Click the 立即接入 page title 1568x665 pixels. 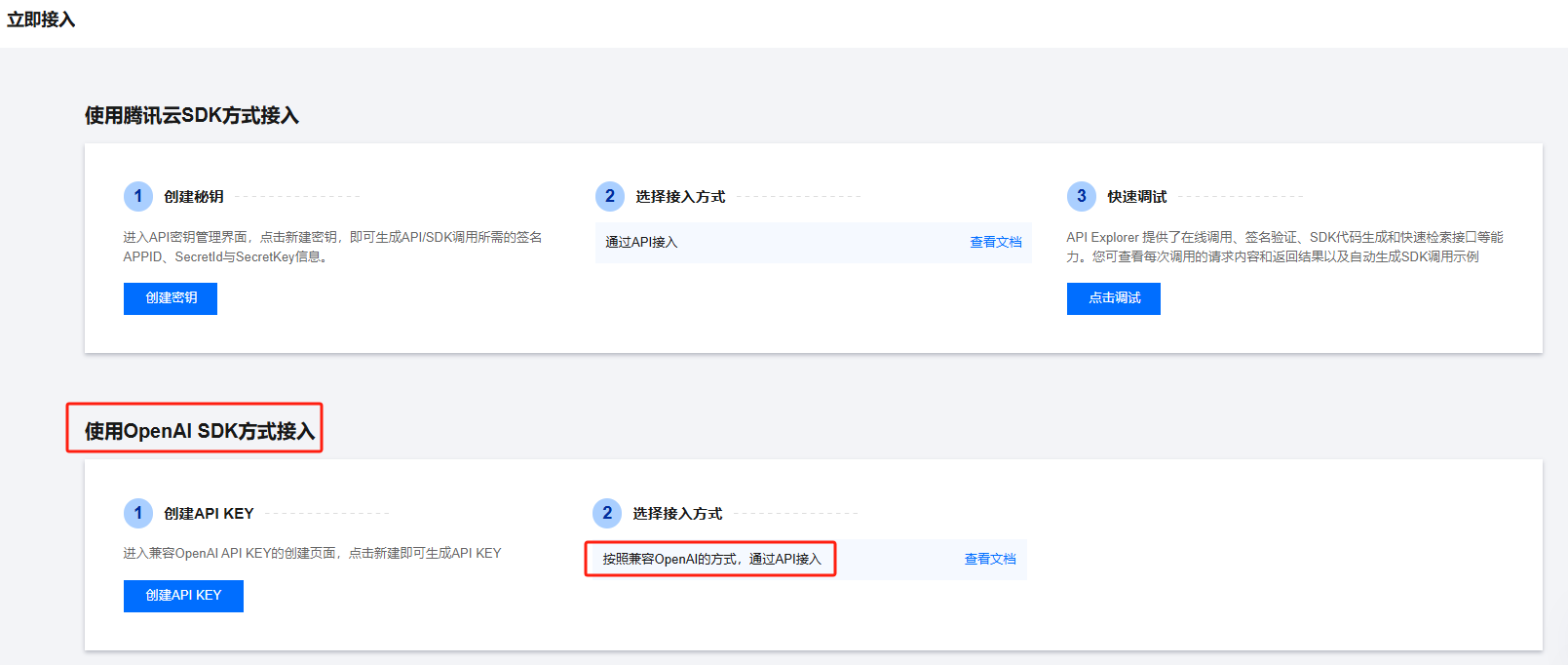[41, 20]
